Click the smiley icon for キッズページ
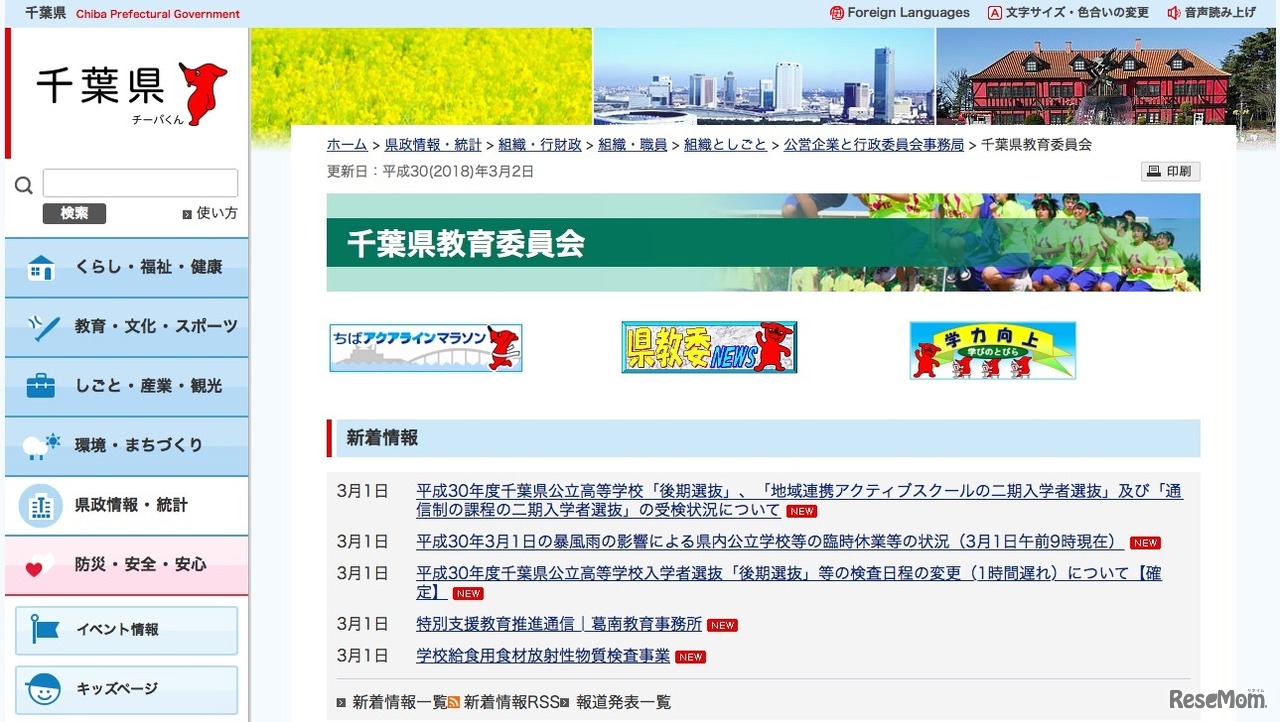 pos(43,689)
